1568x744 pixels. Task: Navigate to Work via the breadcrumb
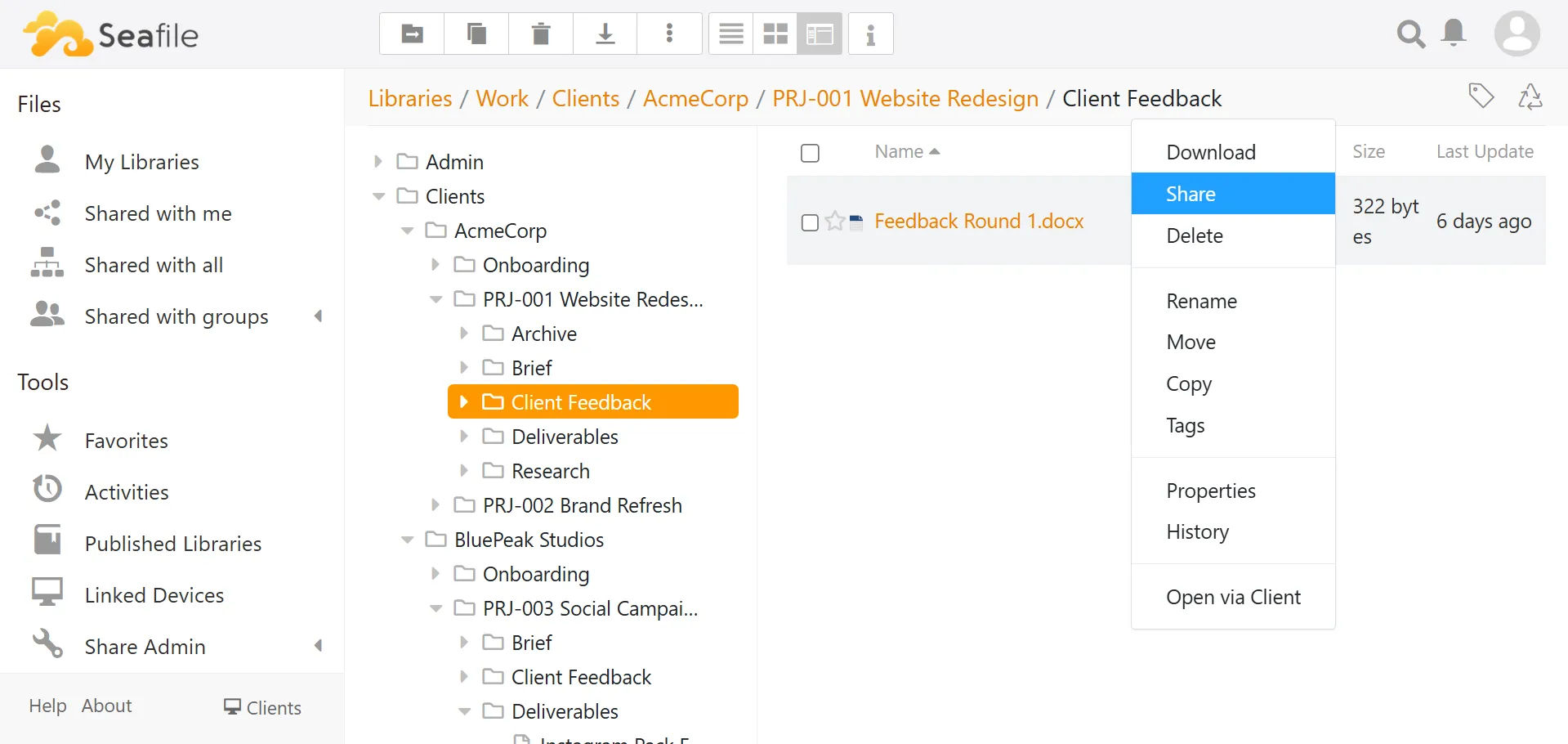pos(502,98)
